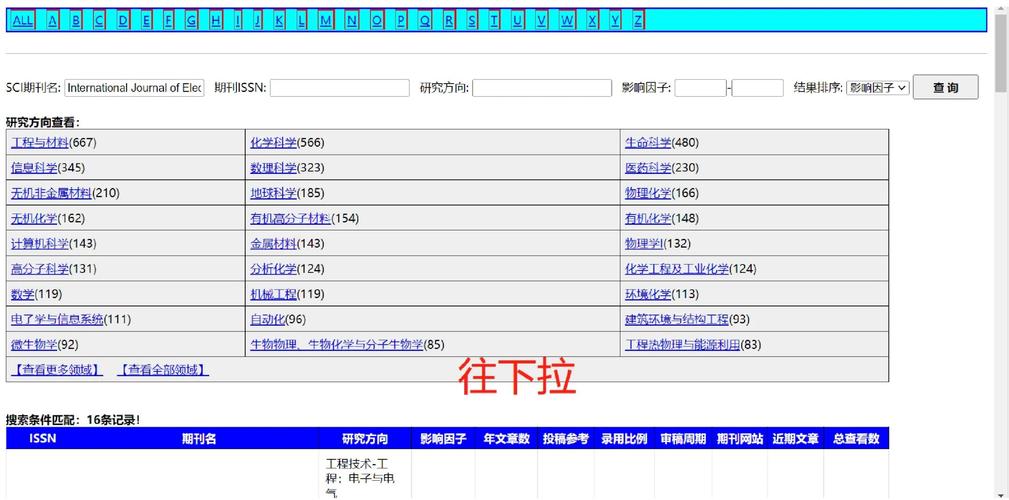The image size is (1009, 500).
Task: Open the 地球科学 research field
Action: tap(273, 193)
